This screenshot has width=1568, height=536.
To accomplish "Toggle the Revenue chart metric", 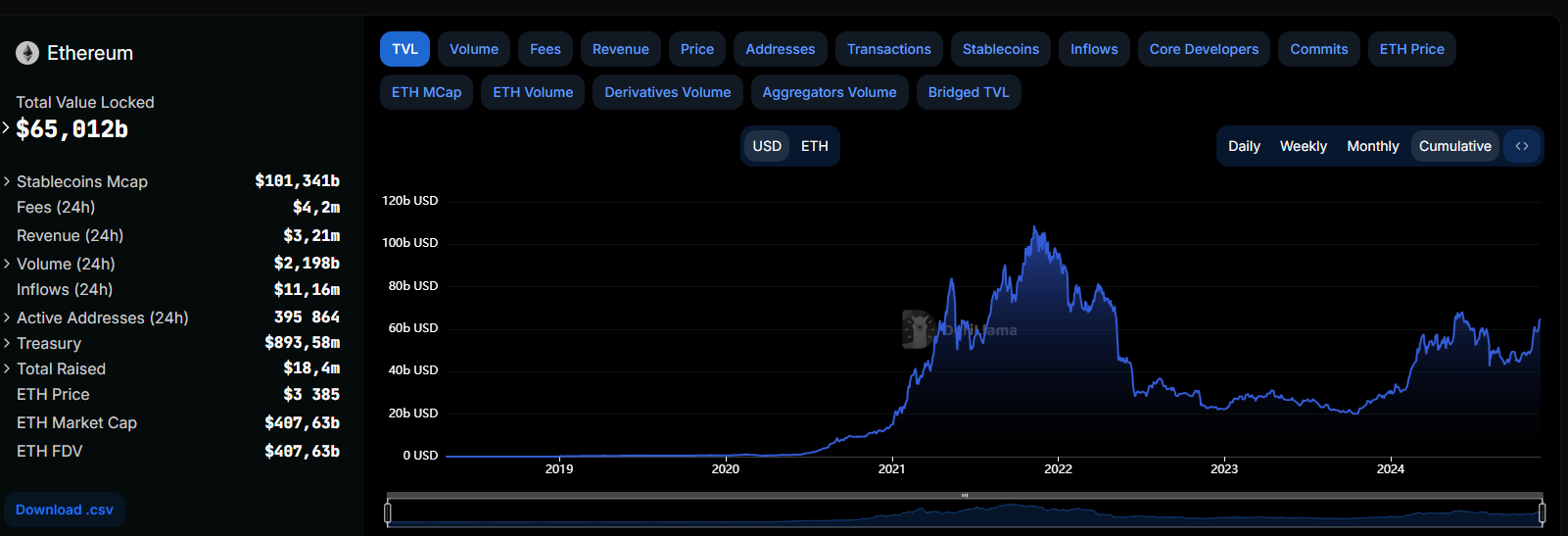I will click(x=621, y=49).
